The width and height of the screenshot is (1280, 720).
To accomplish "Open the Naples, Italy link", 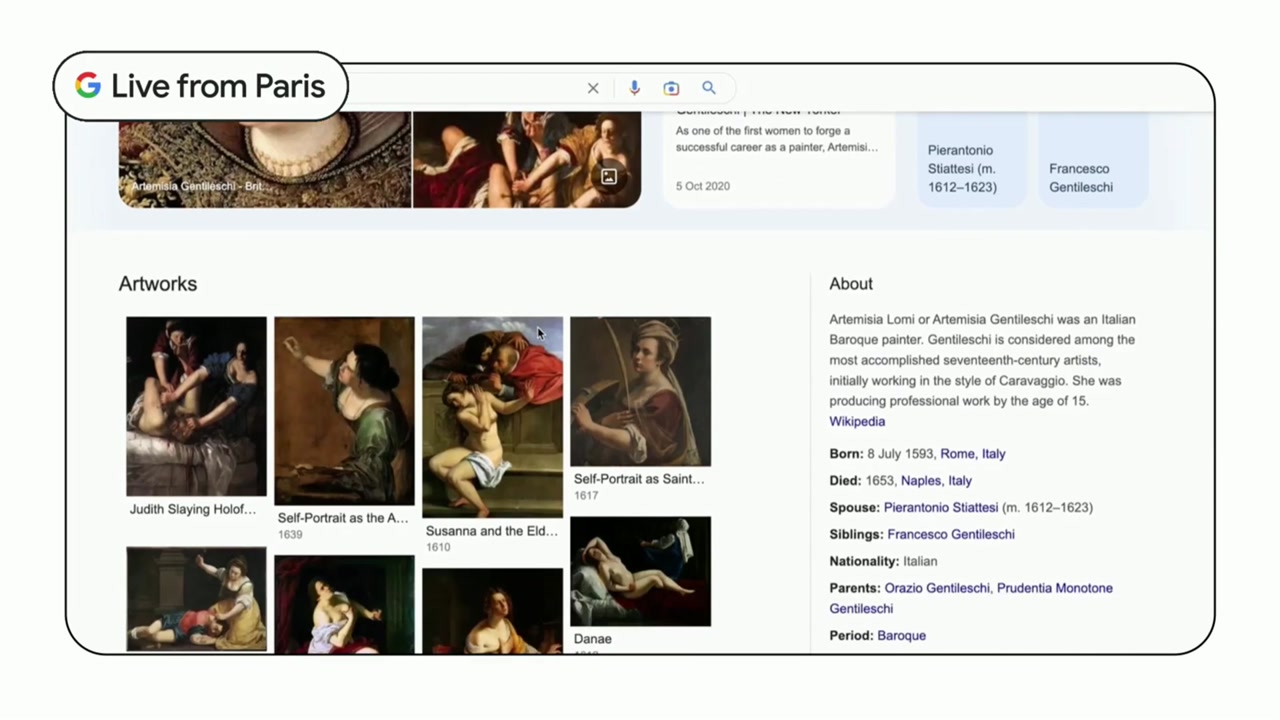I will (x=936, y=480).
